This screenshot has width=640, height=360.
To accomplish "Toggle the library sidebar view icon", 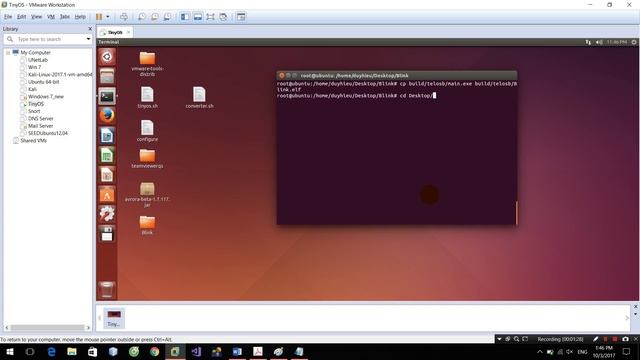I will pos(185,17).
